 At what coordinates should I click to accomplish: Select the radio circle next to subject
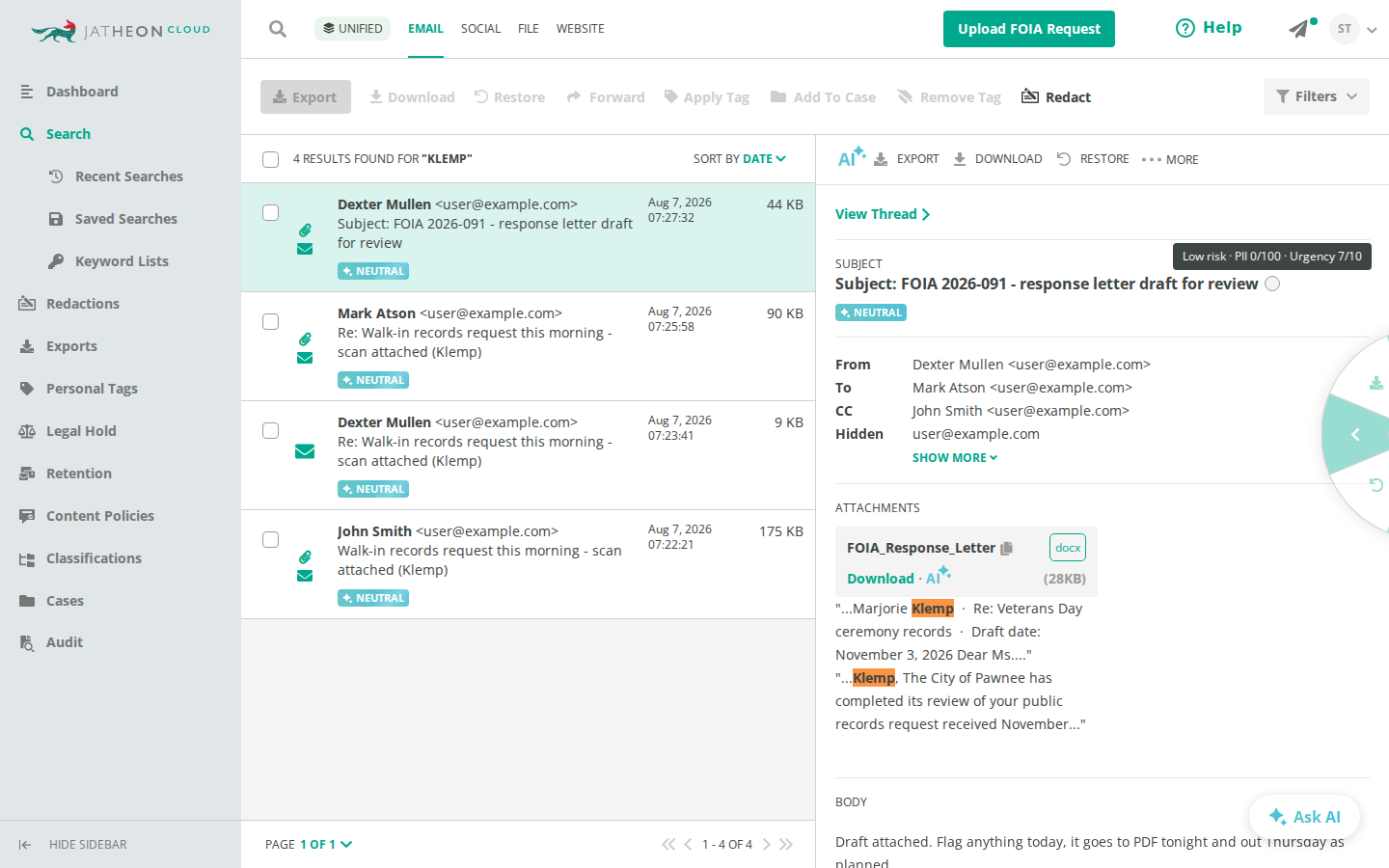[1272, 284]
